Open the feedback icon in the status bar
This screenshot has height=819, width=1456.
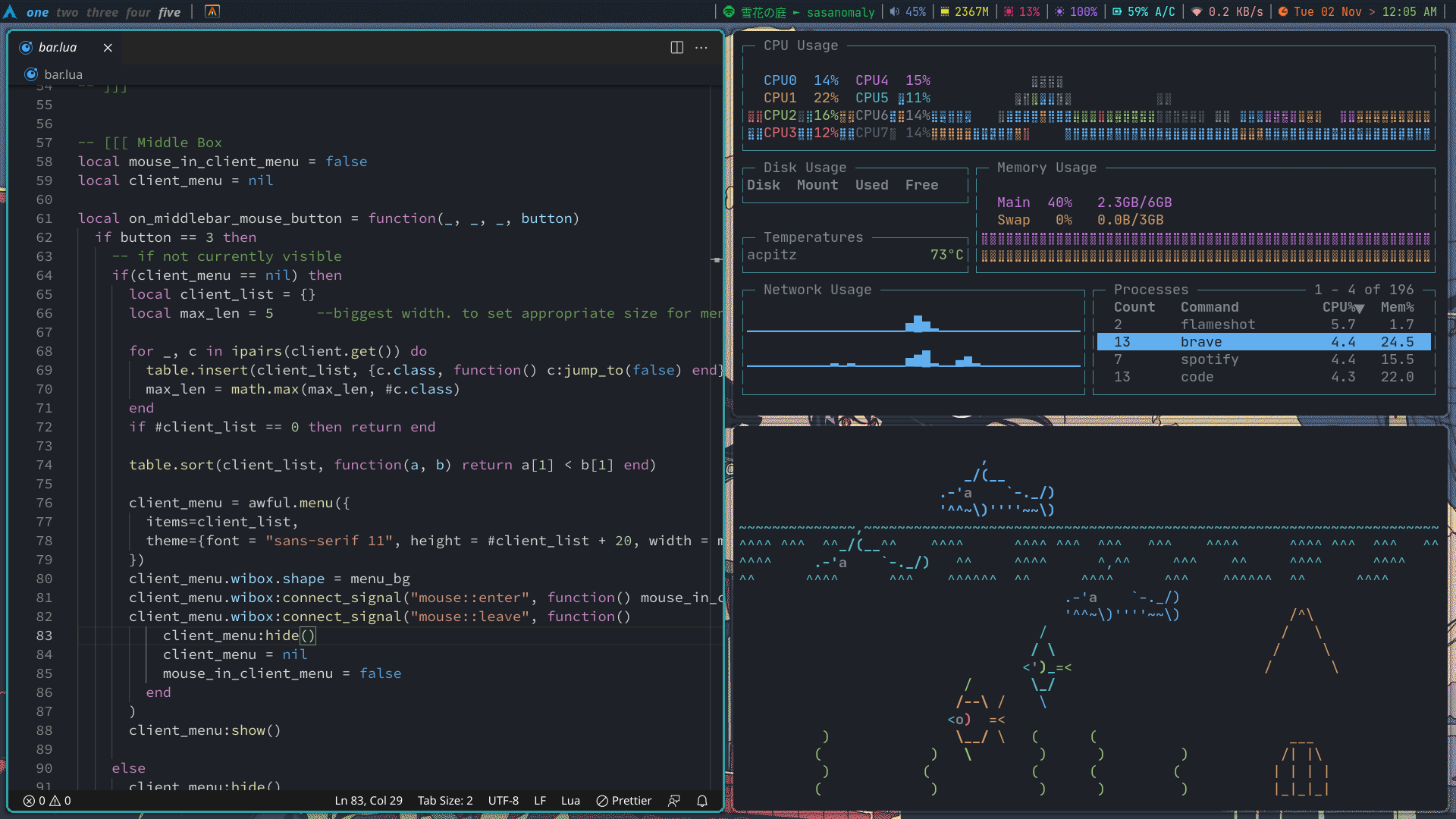tap(673, 801)
